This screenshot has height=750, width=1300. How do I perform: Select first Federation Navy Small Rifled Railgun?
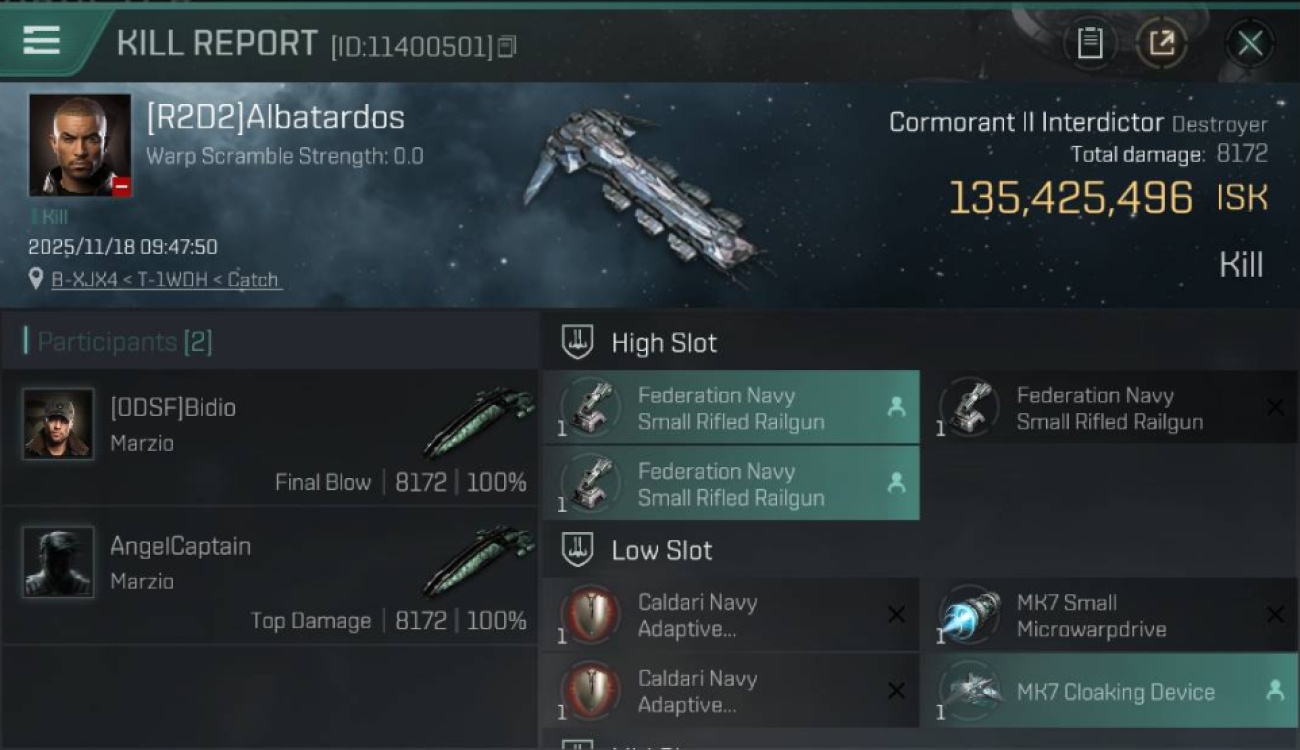click(730, 408)
